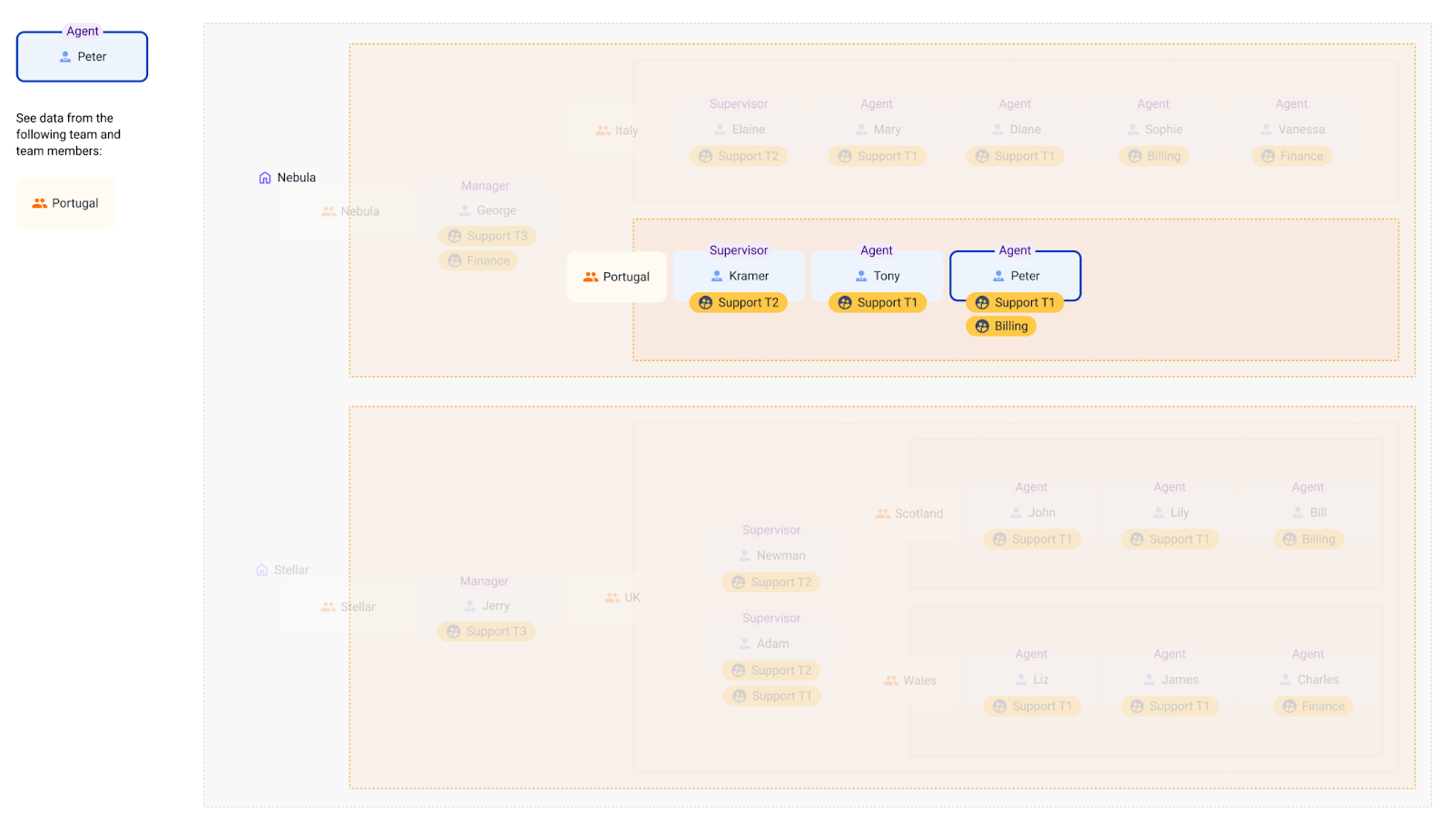Select the UK team node in the chart
Screen dimensions: 1452x840
click(x=623, y=597)
